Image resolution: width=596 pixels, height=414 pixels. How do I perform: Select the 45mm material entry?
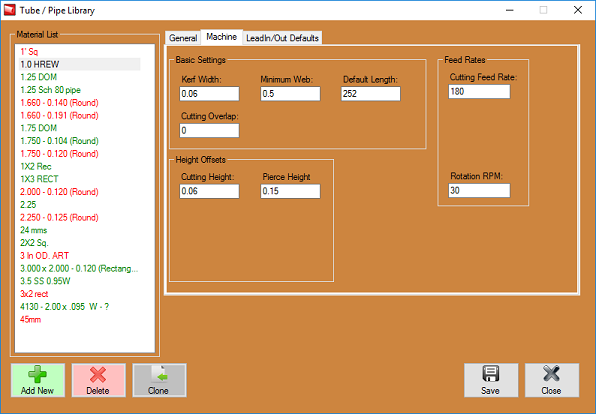coord(30,319)
